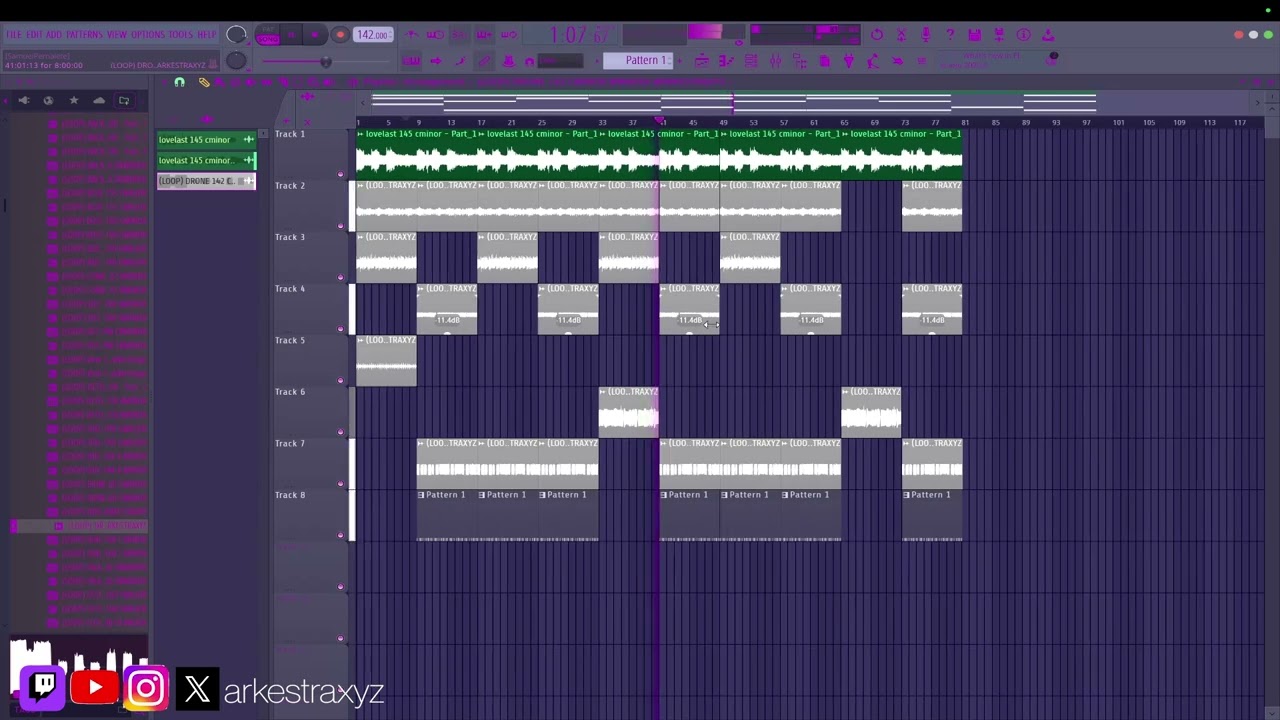Select the (LOOP) DRONE 142 clip in picker
This screenshot has width=1280, height=720.
click(206, 181)
